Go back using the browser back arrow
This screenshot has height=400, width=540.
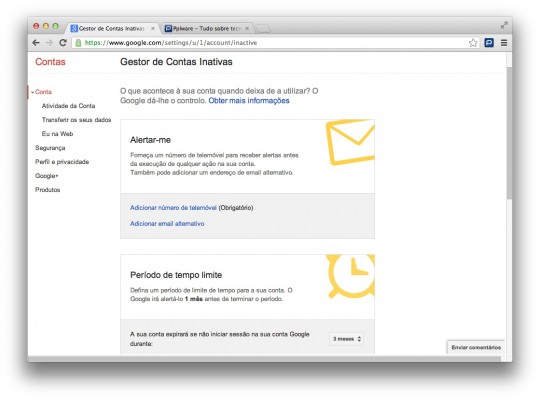36,43
